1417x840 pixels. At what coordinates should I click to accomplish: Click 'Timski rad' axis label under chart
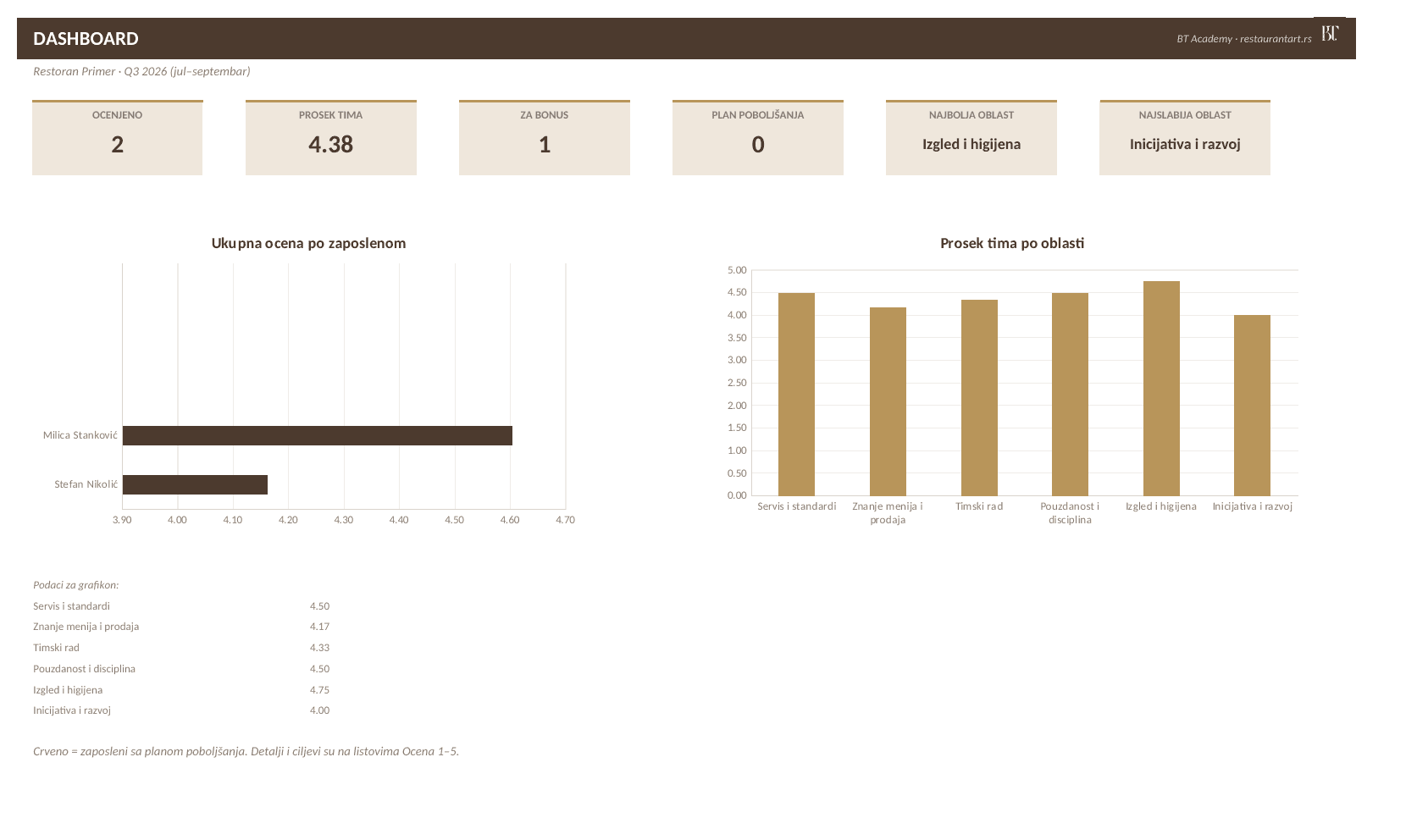point(979,506)
